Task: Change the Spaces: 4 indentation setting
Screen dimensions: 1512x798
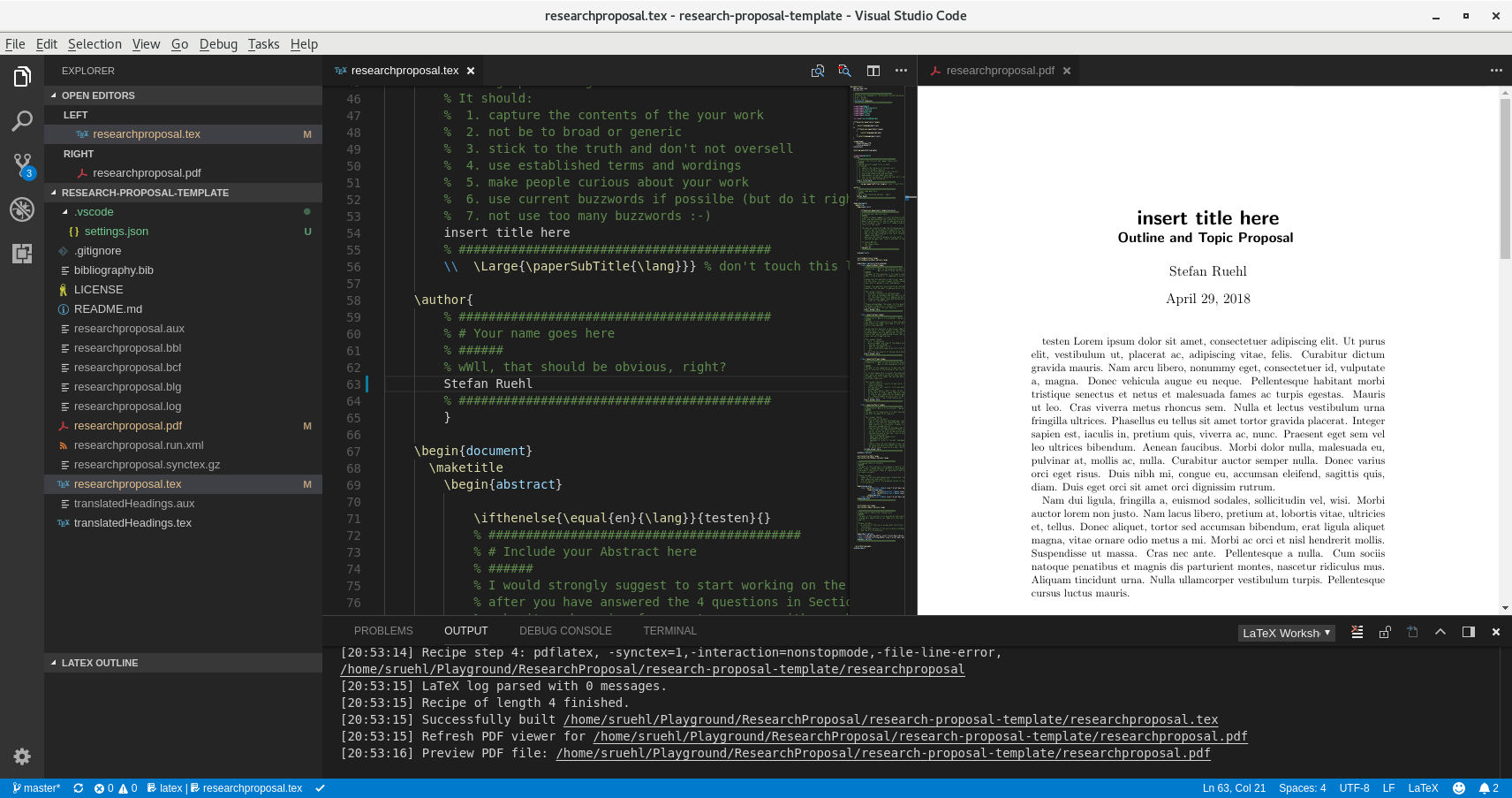Action: click(1302, 788)
